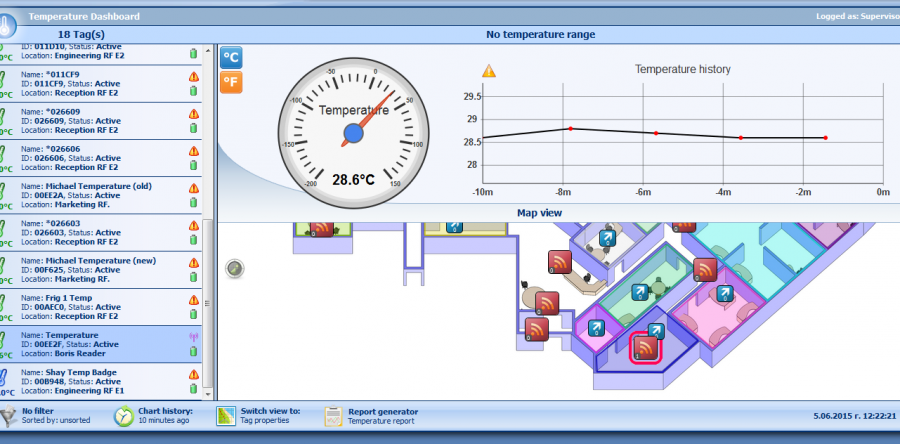
Task: Click battery icon on Shay Temp Badge row
Action: click(x=193, y=388)
